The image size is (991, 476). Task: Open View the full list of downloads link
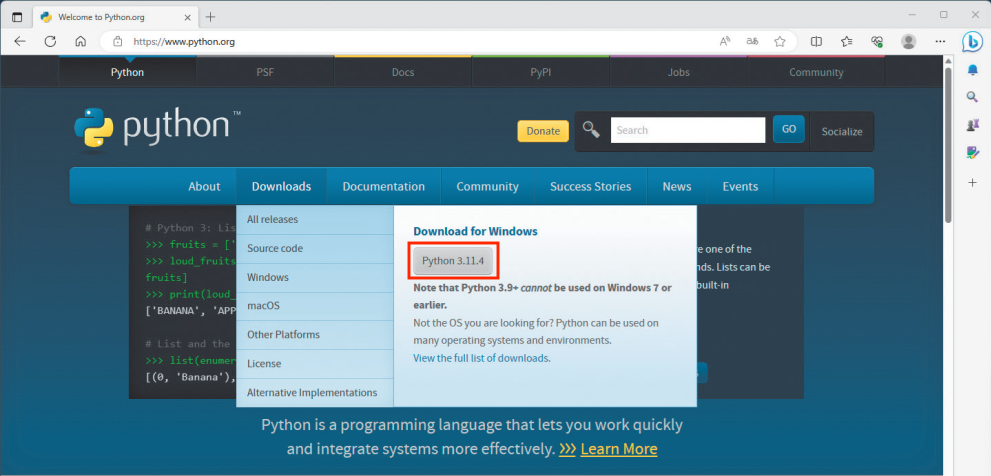click(x=482, y=358)
